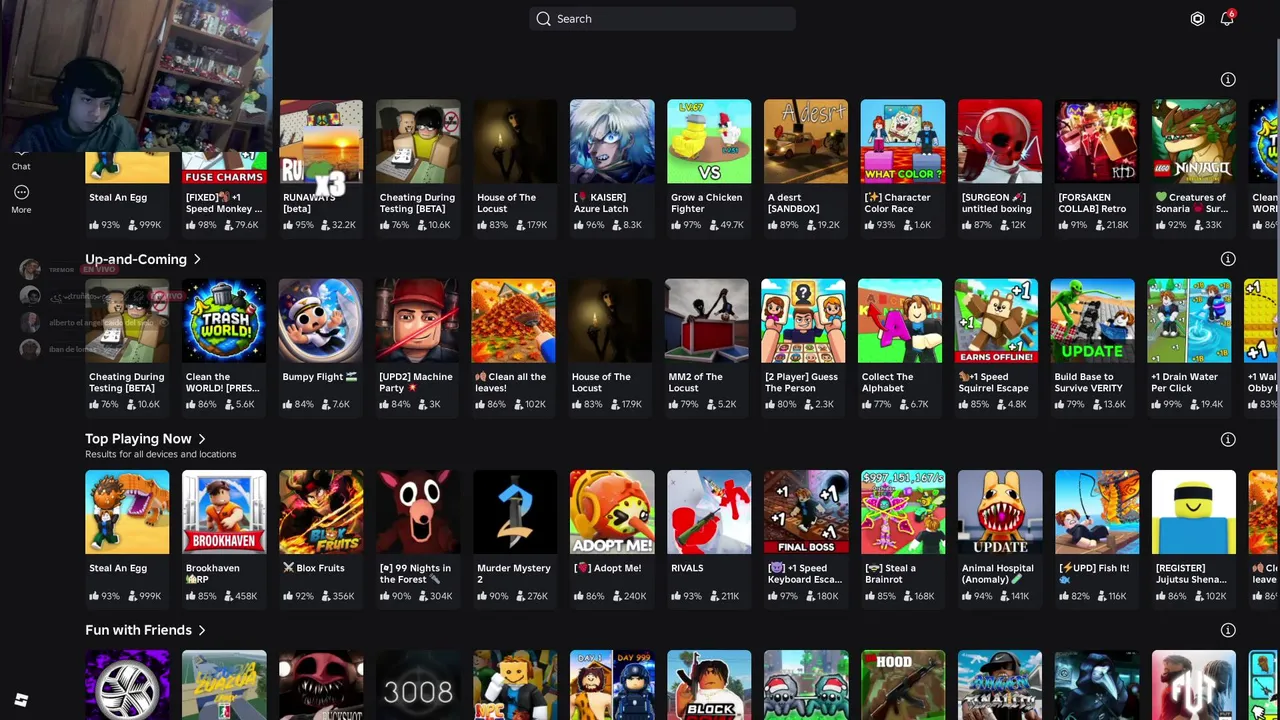Open the Brookhaven RP thumbnail

coord(224,512)
